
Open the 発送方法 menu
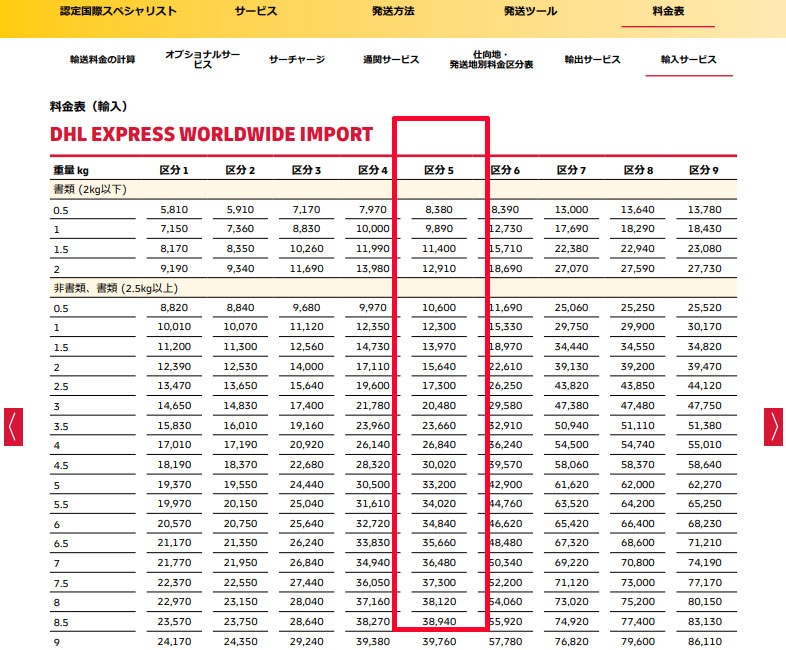pos(393,12)
